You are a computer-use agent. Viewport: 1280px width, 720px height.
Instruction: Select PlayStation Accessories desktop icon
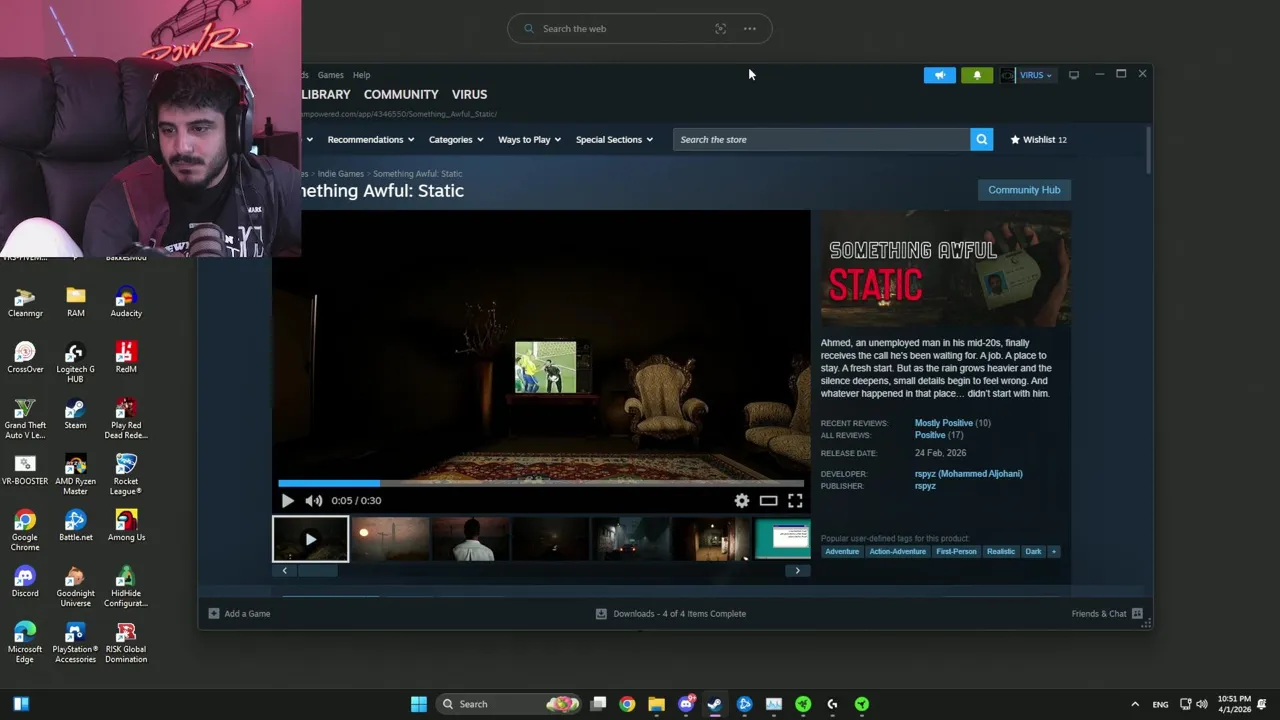click(x=76, y=642)
